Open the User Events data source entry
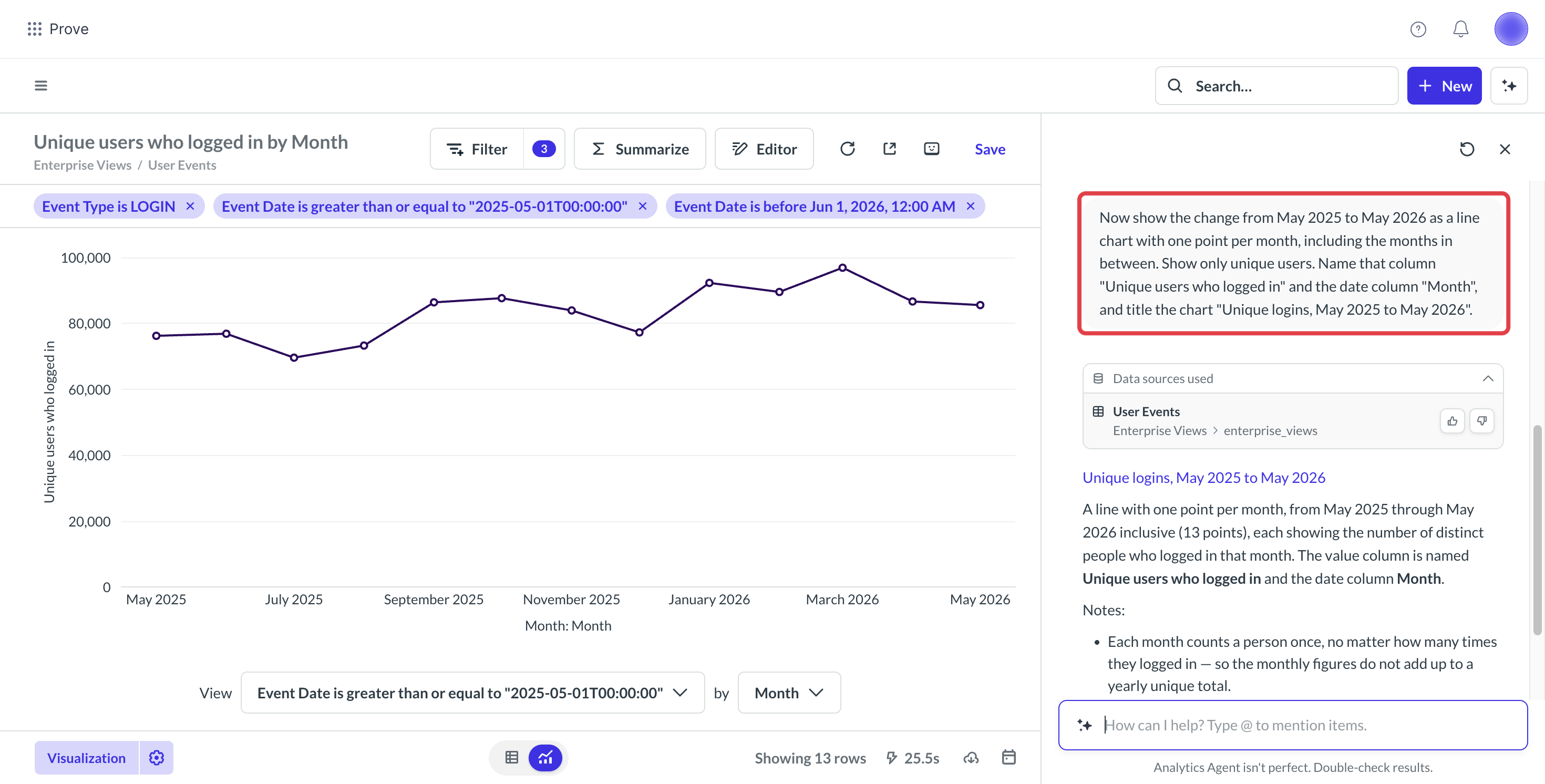 click(1293, 421)
